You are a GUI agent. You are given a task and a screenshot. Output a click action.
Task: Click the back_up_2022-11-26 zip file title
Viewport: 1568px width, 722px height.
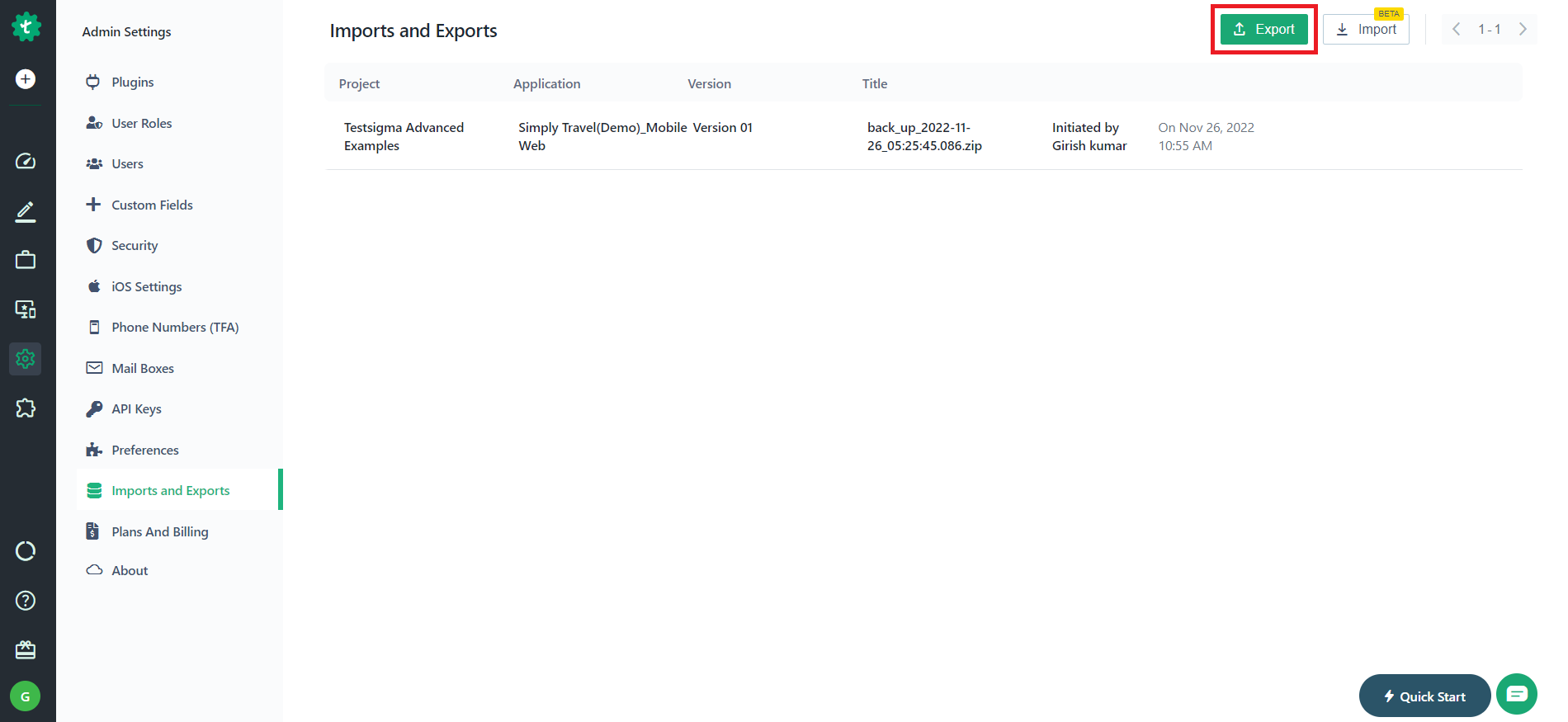click(x=924, y=136)
